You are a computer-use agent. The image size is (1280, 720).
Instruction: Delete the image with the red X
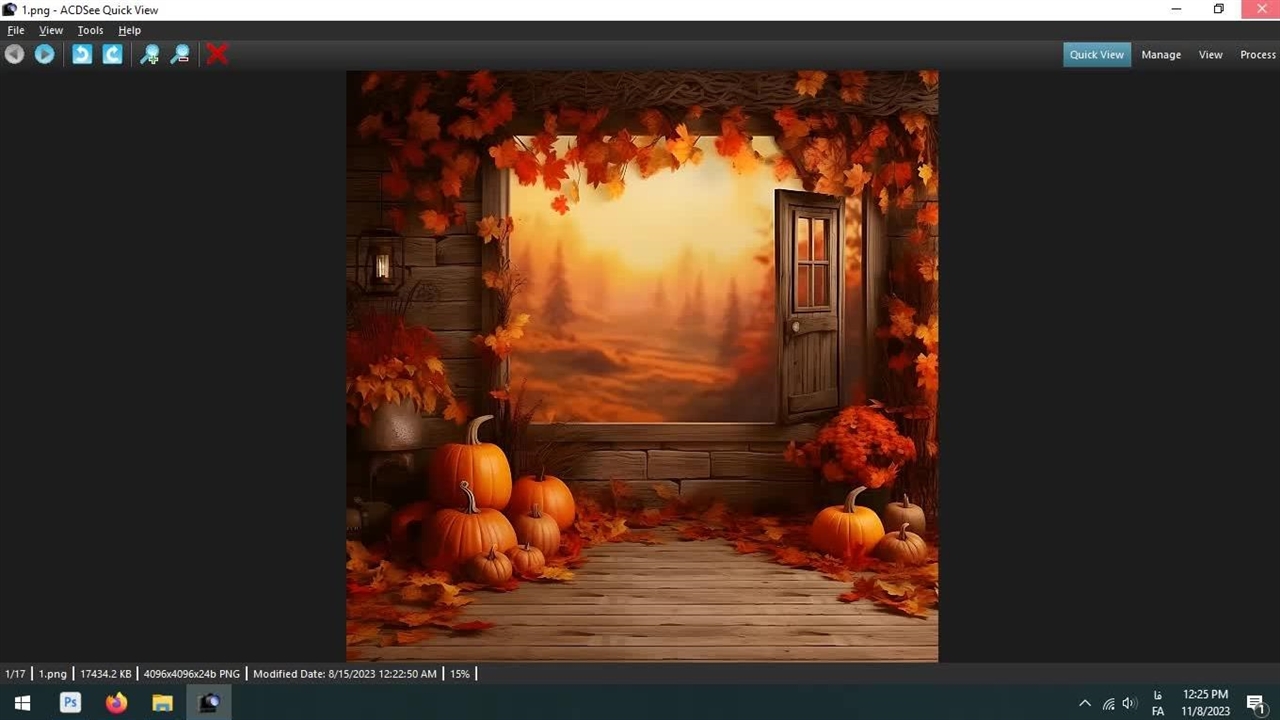pyautogui.click(x=217, y=54)
